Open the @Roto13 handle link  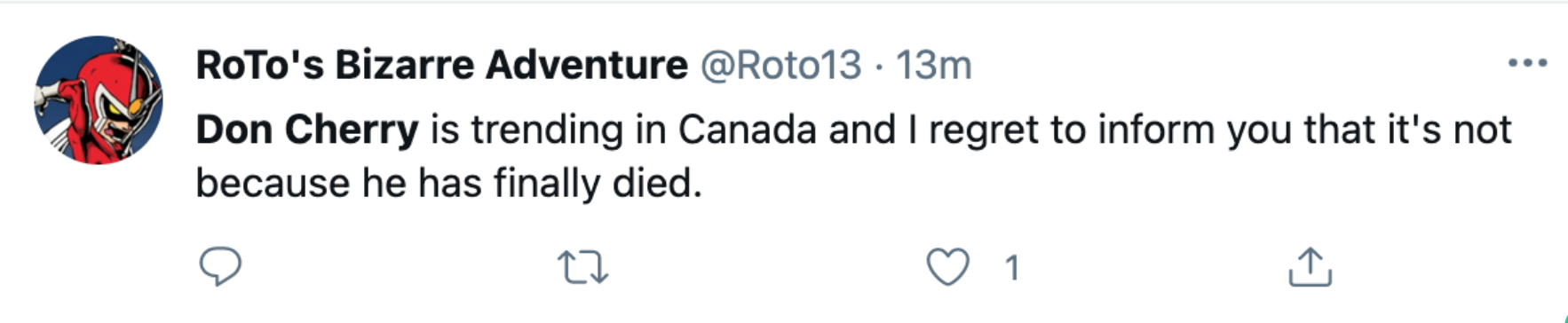(x=780, y=65)
